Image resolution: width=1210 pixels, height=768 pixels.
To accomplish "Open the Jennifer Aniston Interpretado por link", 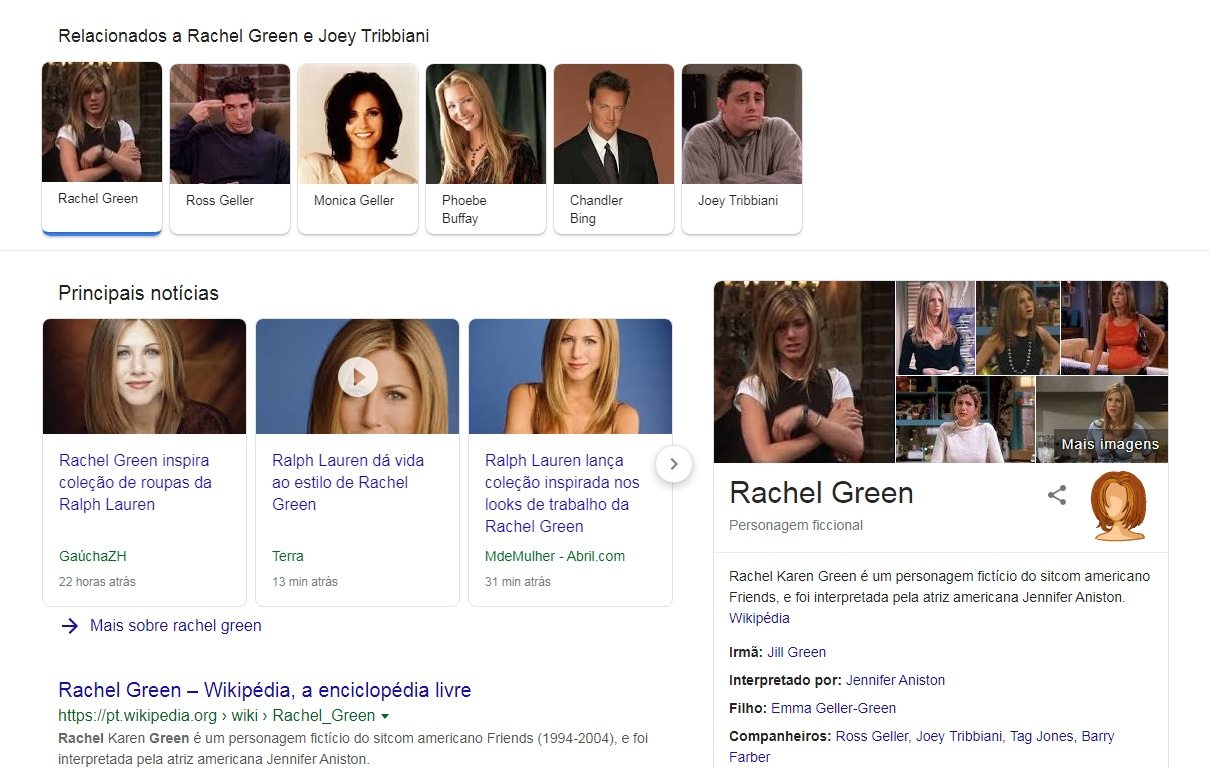I will 895,680.
